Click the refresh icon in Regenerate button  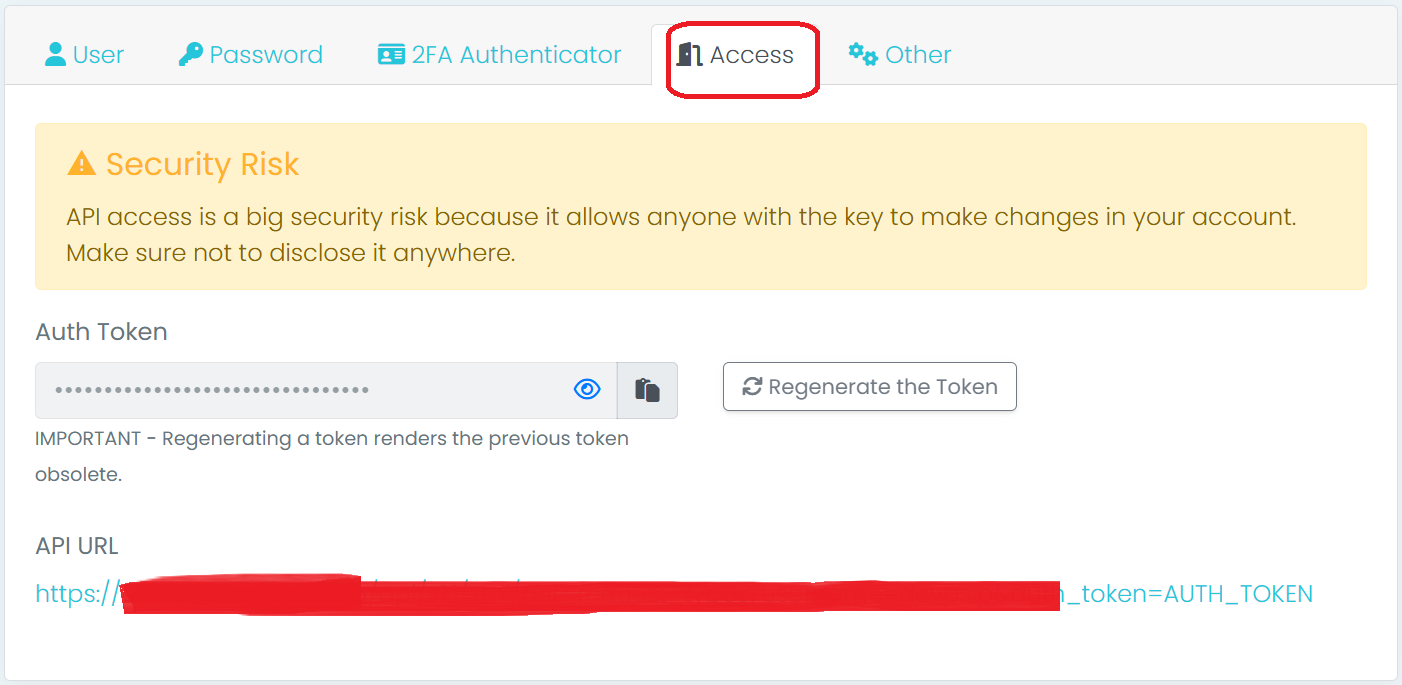tap(752, 387)
